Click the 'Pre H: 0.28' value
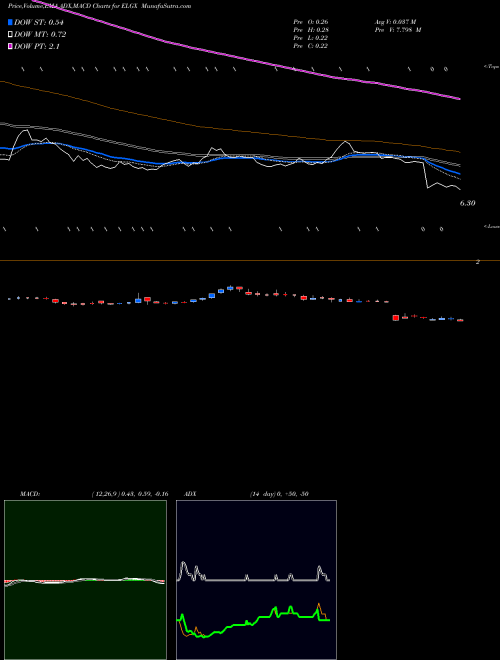Image resolution: width=500 pixels, height=660 pixels. [x=311, y=30]
